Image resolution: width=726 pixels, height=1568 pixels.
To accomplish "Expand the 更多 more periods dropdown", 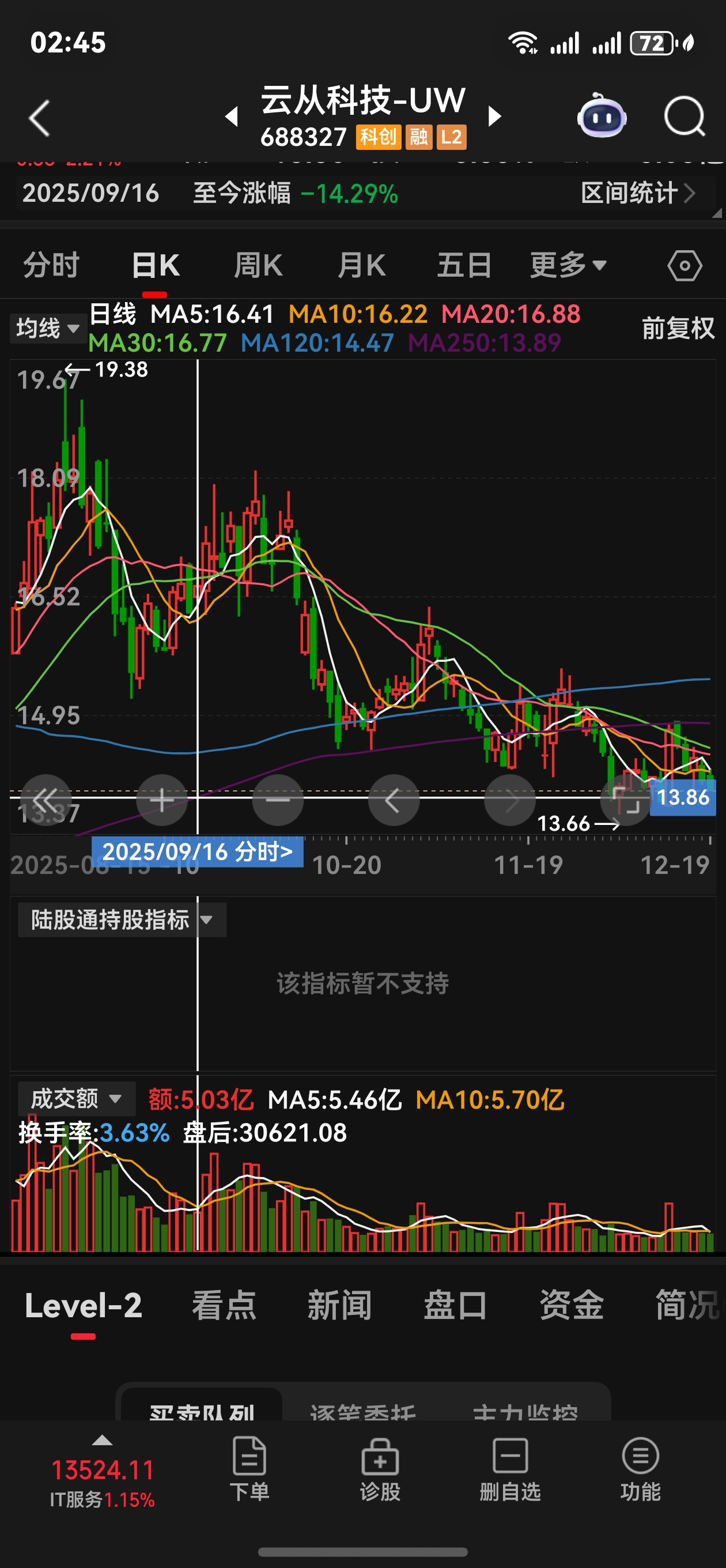I will 568,265.
